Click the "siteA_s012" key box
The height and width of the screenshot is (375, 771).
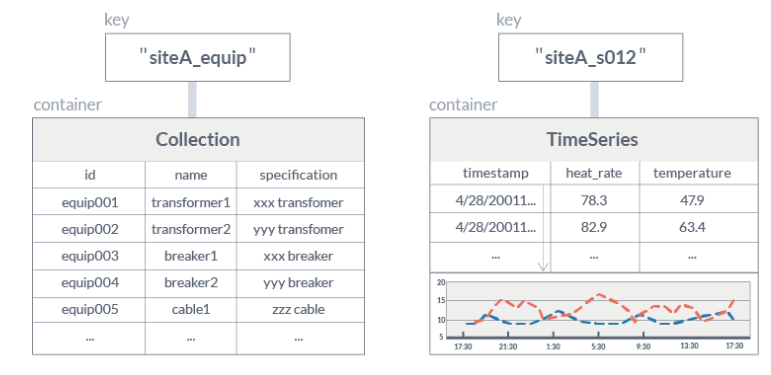(x=590, y=58)
